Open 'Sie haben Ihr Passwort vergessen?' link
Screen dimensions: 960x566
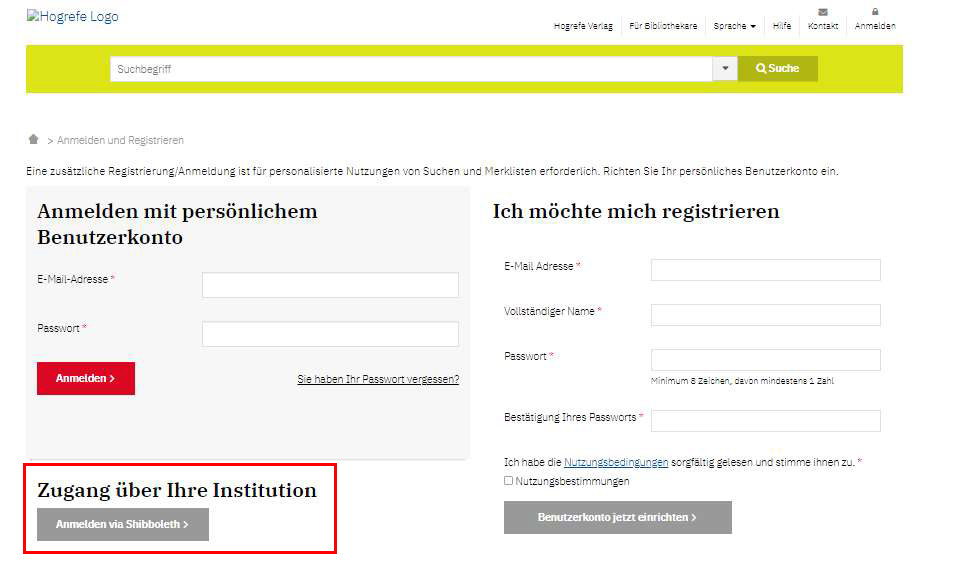[378, 379]
